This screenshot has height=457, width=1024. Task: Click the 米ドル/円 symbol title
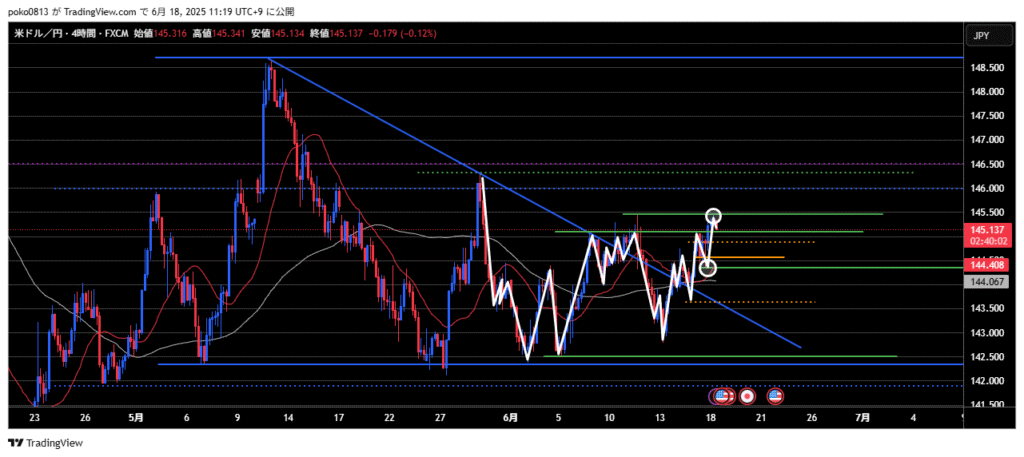37,34
